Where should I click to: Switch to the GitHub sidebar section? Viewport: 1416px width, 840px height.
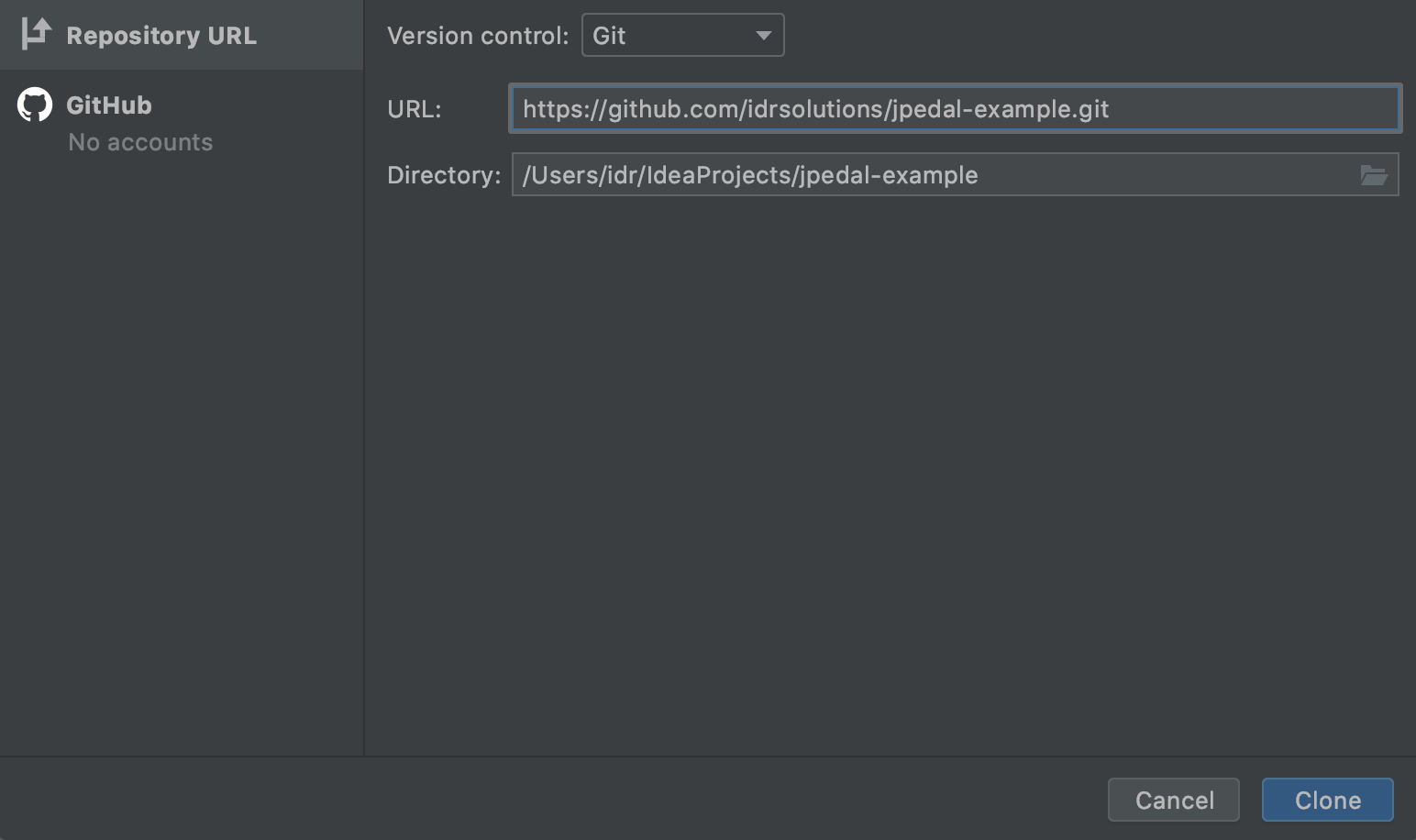pyautogui.click(x=108, y=104)
